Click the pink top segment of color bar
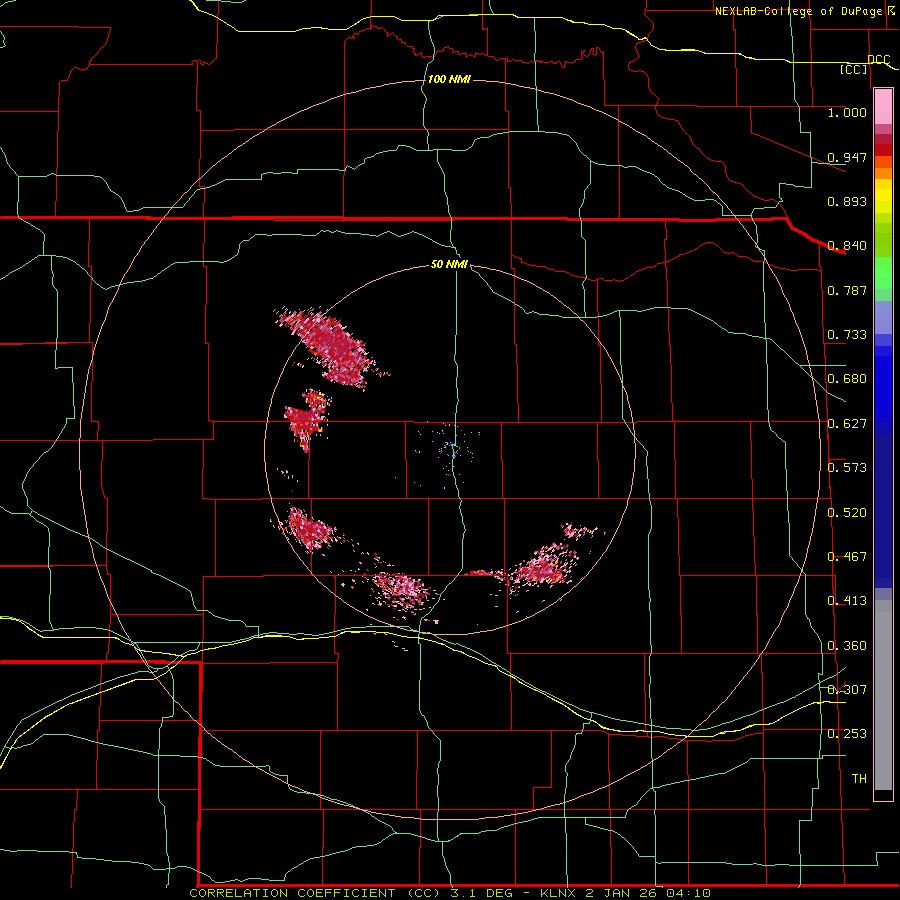 pyautogui.click(x=883, y=106)
